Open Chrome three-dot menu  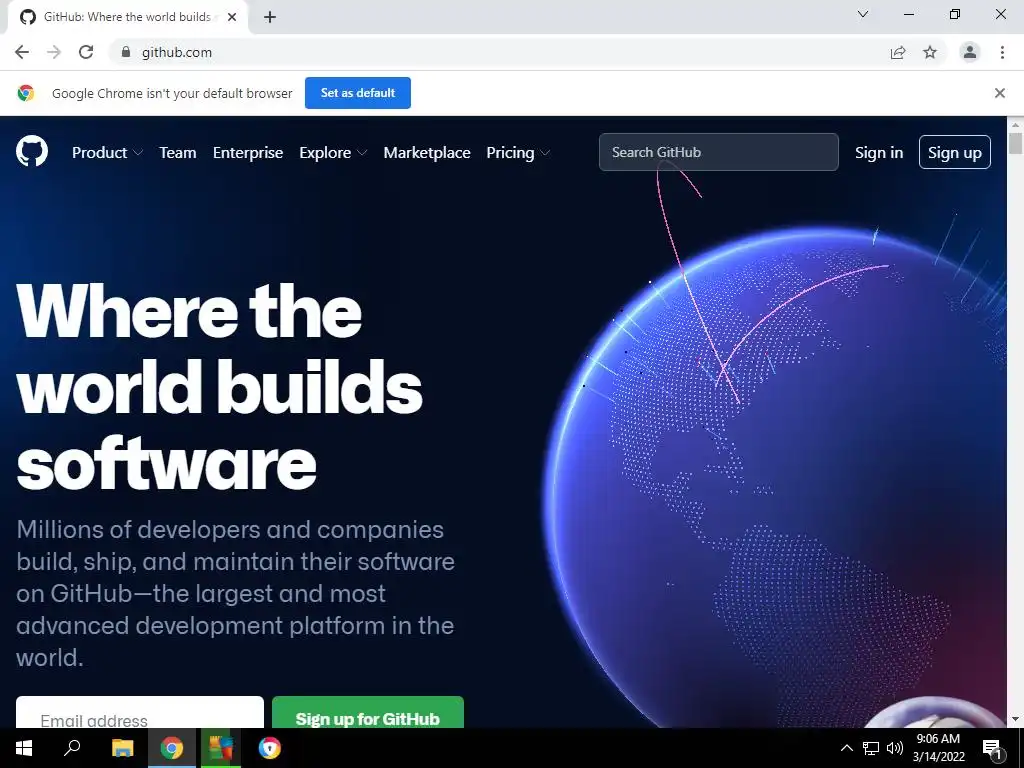[x=1002, y=52]
